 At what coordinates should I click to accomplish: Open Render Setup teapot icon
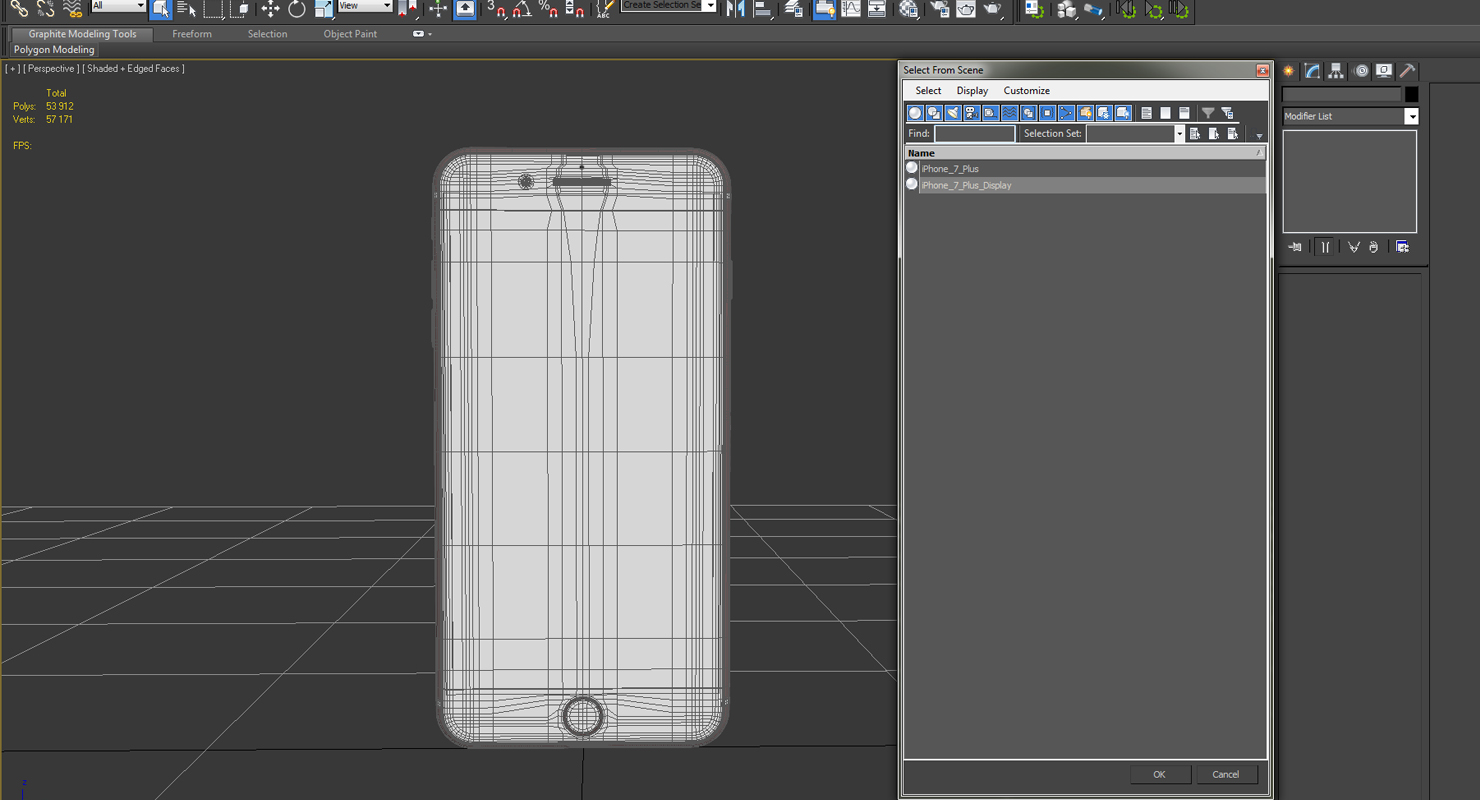click(940, 9)
